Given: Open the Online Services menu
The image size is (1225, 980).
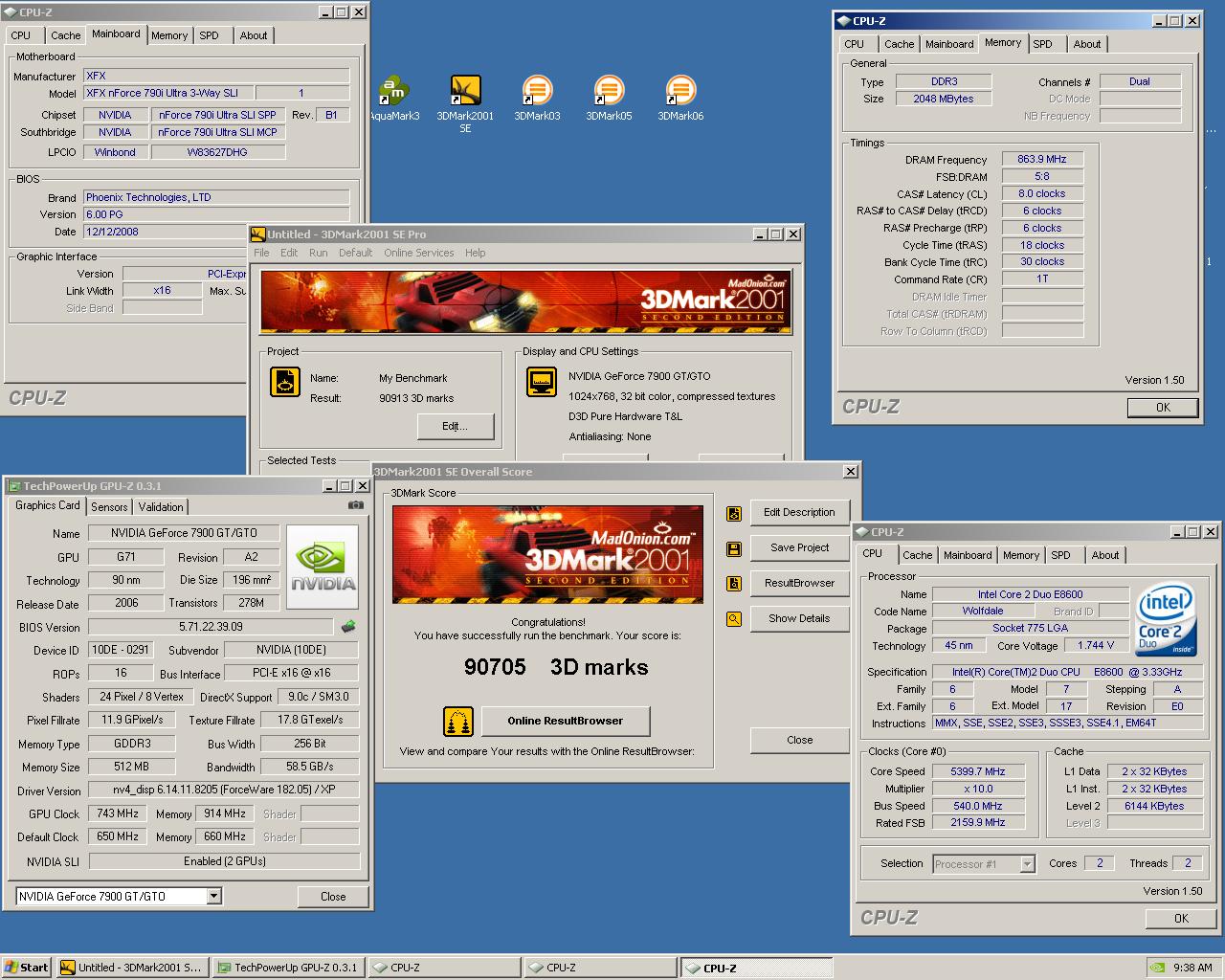Looking at the screenshot, I should (x=419, y=253).
